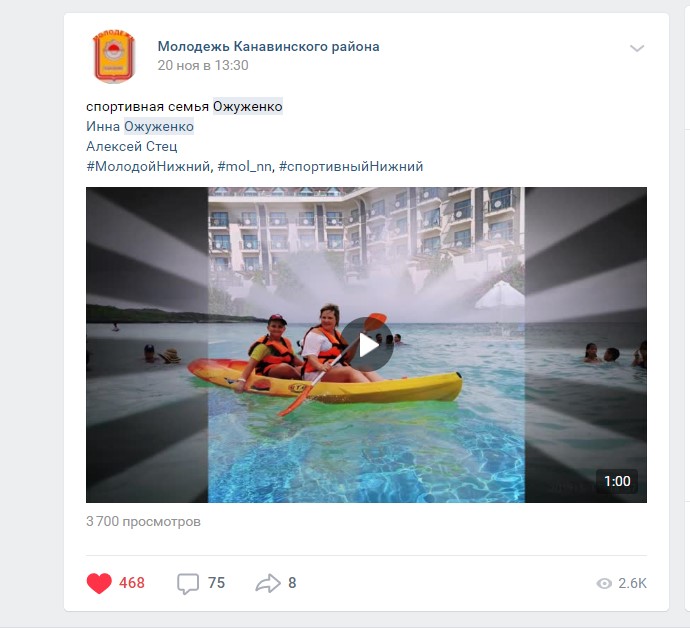Click the 75 comments count
Screen dimensions: 690x628
coord(216,583)
